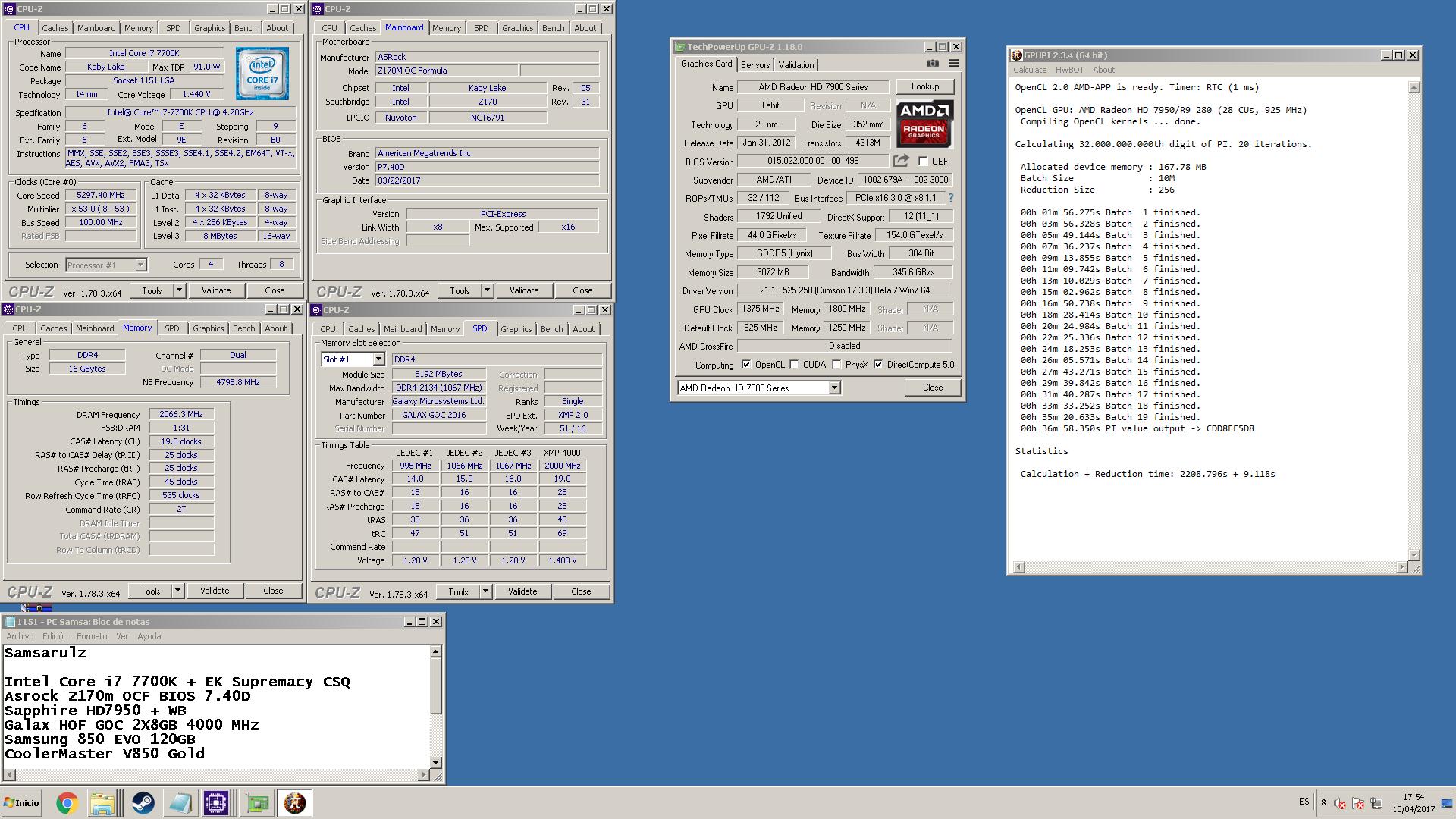The image size is (1456, 819).
Task: Show hidden tray icons with the chevron
Action: tap(1323, 802)
